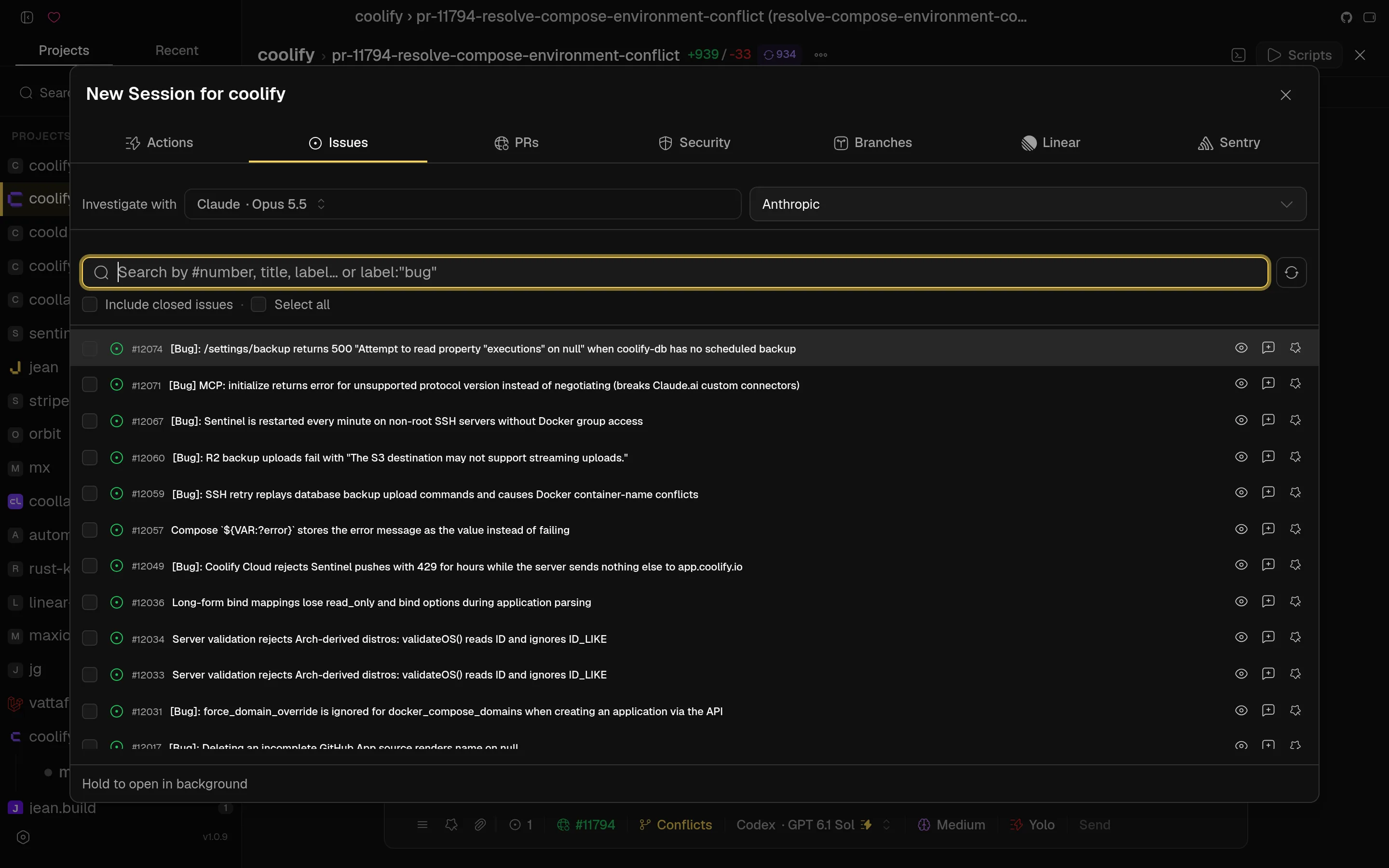Open new chat icon for issue #12074
The height and width of the screenshot is (868, 1389).
click(x=1268, y=348)
